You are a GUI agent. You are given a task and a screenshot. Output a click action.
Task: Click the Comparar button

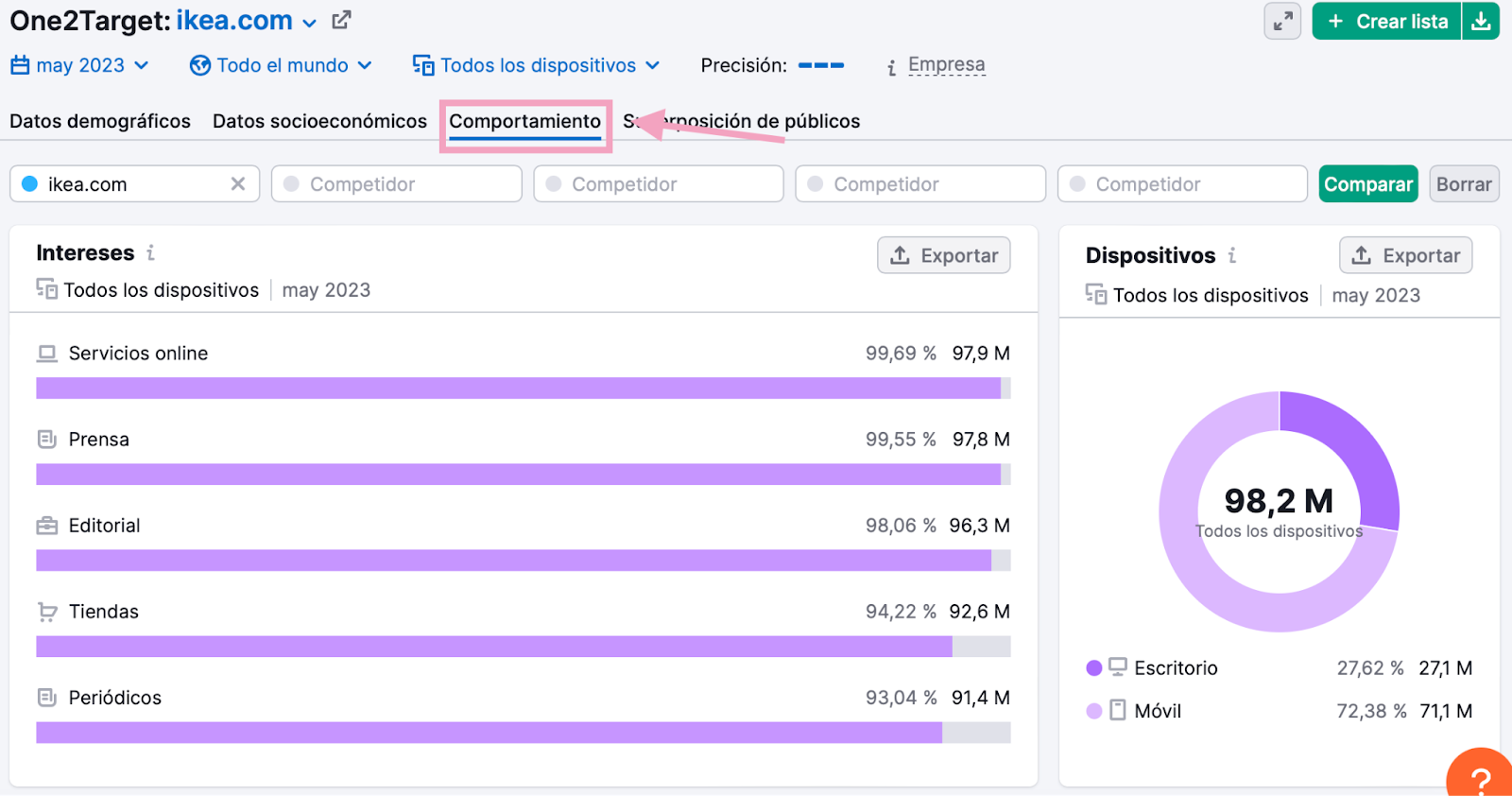(1368, 183)
